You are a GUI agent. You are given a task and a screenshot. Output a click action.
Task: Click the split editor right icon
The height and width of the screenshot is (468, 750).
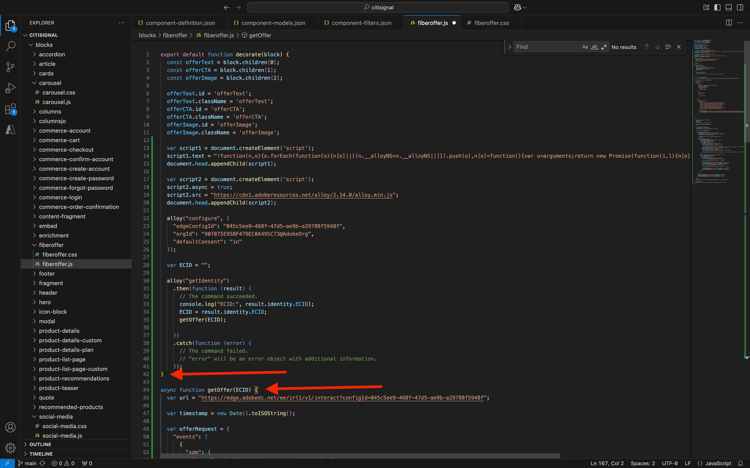[x=729, y=22]
